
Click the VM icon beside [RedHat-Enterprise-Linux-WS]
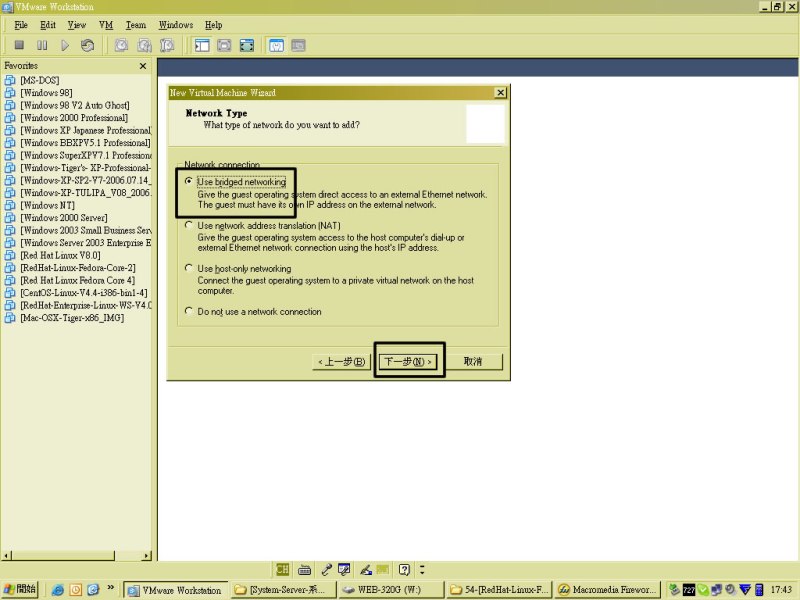10,305
